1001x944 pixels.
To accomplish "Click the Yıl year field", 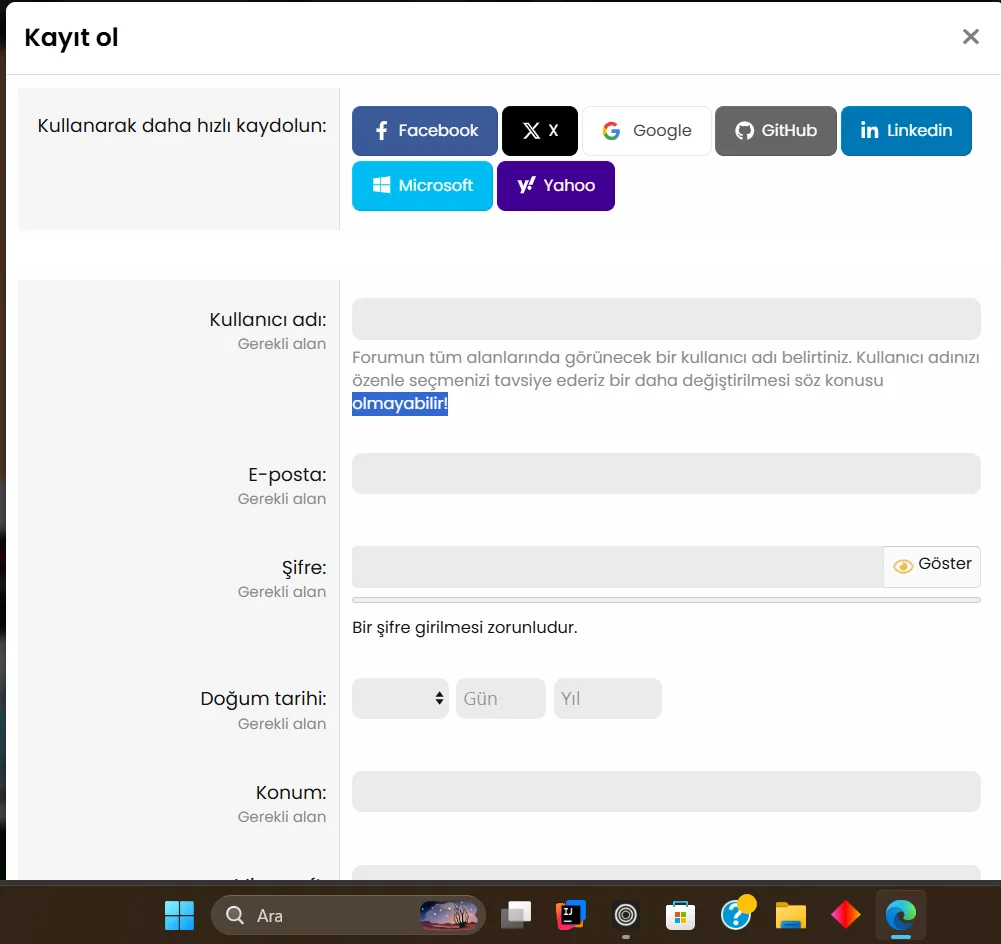I will pos(608,698).
